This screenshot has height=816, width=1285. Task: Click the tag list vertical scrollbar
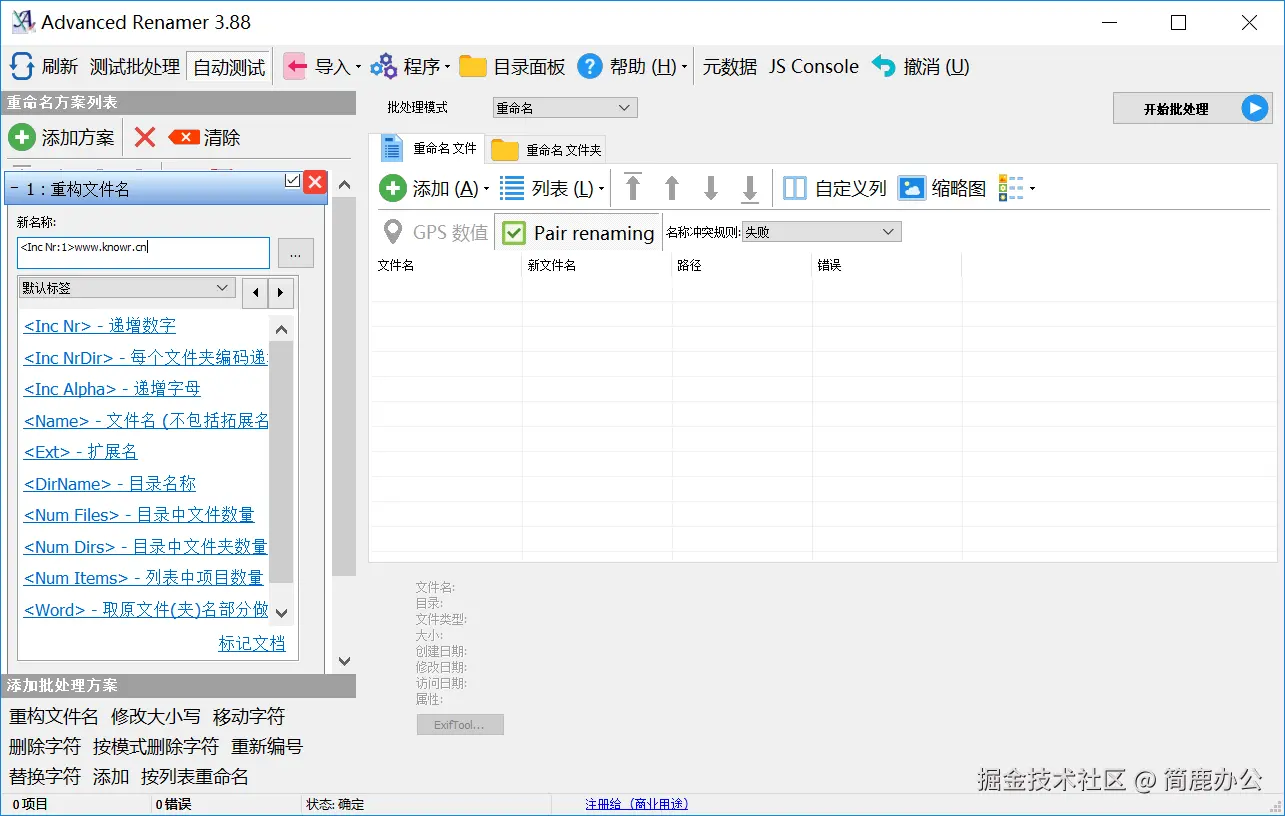281,461
